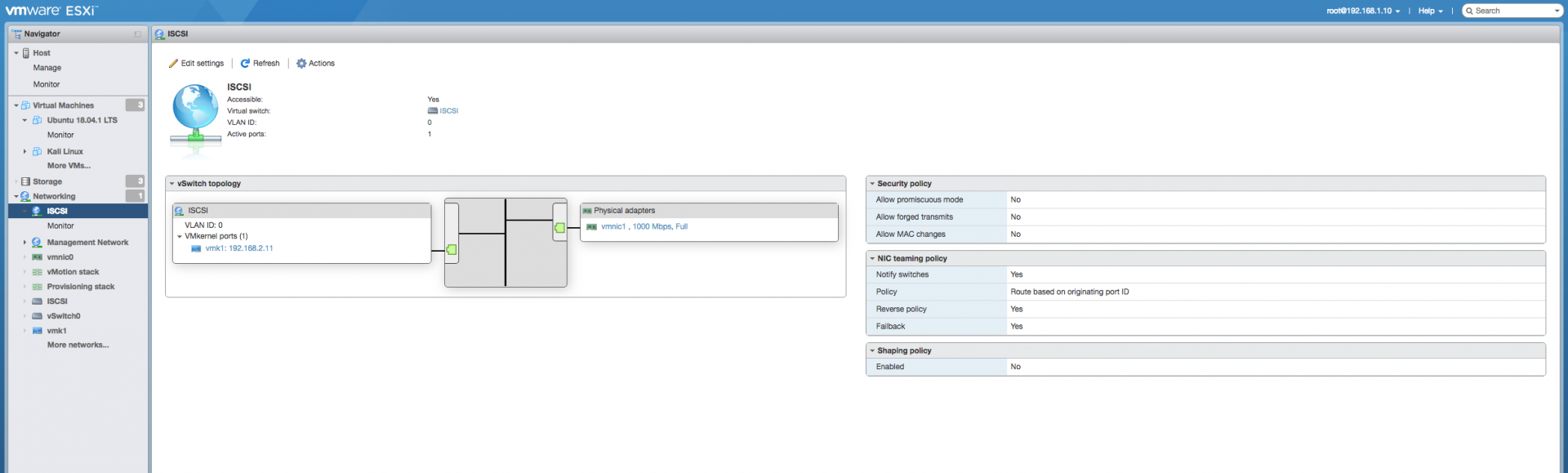
Task: Select Monitor under Host
Action: pyautogui.click(x=47, y=85)
